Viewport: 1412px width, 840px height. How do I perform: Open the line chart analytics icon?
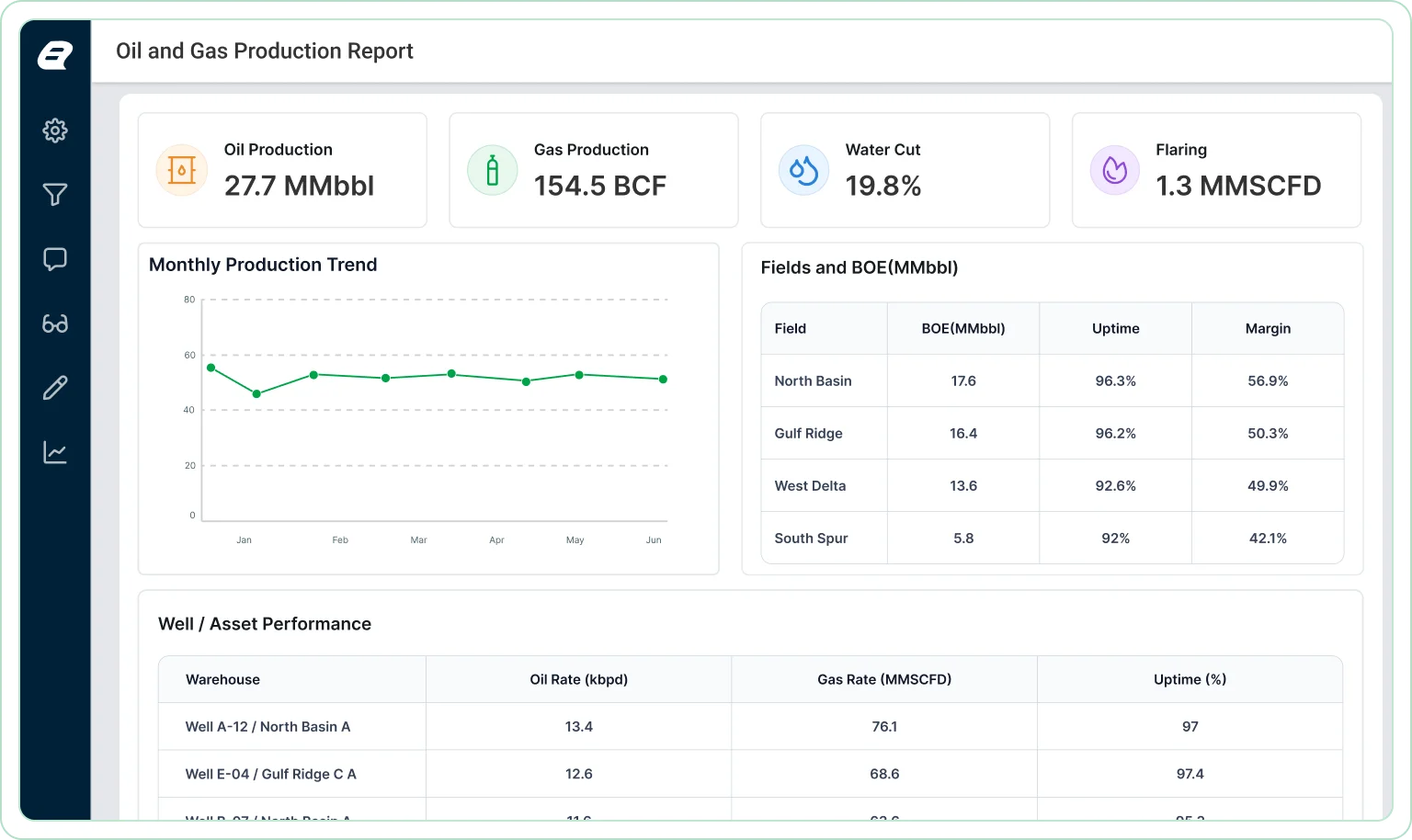55,452
